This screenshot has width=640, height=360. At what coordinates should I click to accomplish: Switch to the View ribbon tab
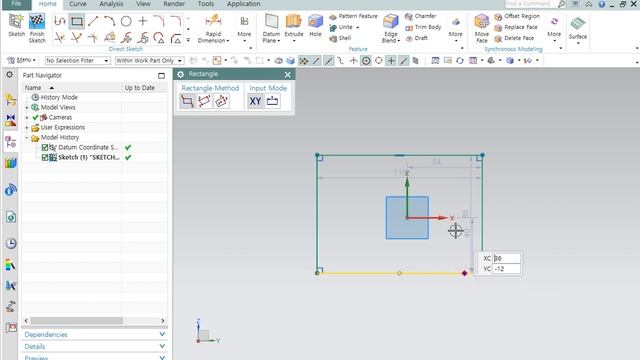[143, 4]
